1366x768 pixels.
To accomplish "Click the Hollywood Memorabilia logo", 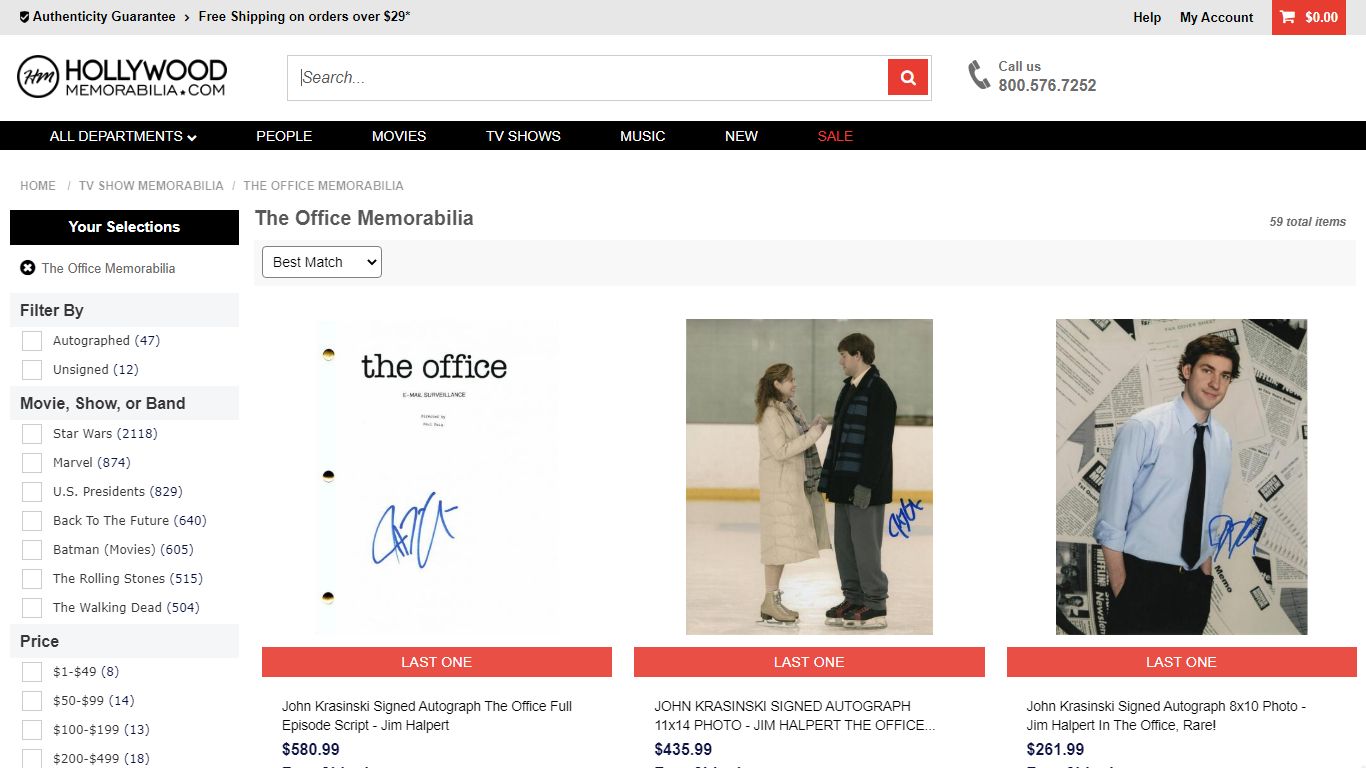I will point(122,77).
